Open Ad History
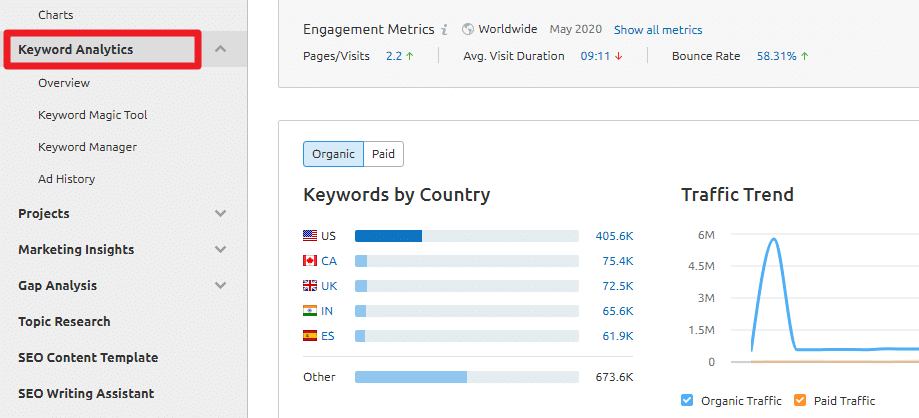This screenshot has height=418, width=919. click(66, 179)
